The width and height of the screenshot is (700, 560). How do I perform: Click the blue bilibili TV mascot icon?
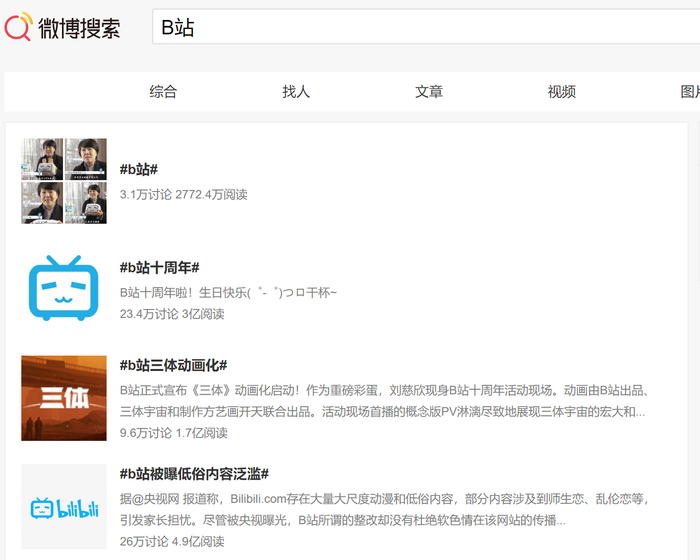(x=64, y=288)
